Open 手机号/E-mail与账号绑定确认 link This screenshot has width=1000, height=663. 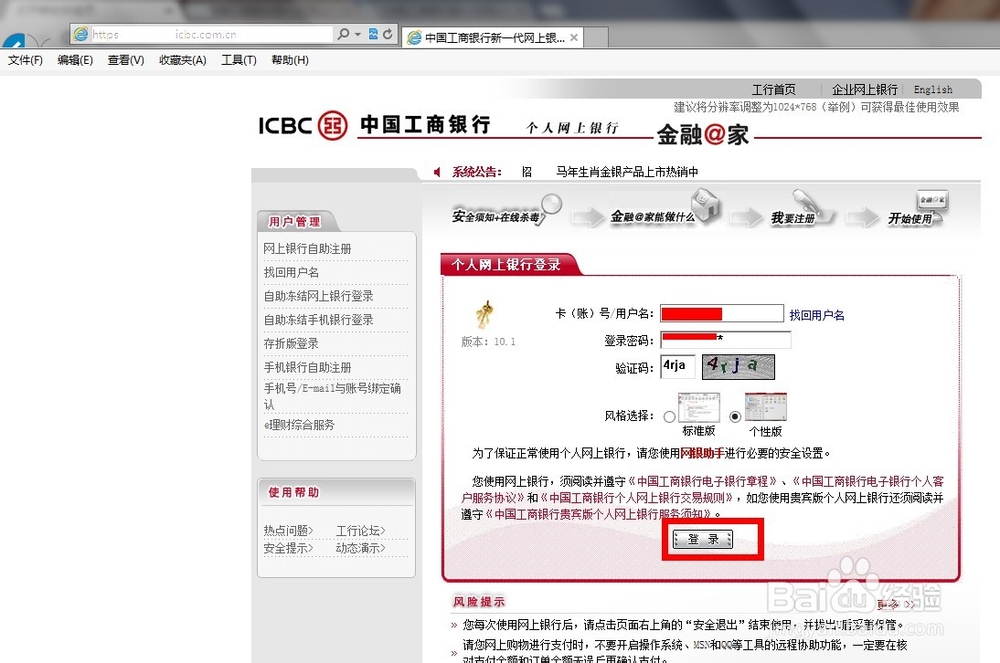pyautogui.click(x=332, y=396)
